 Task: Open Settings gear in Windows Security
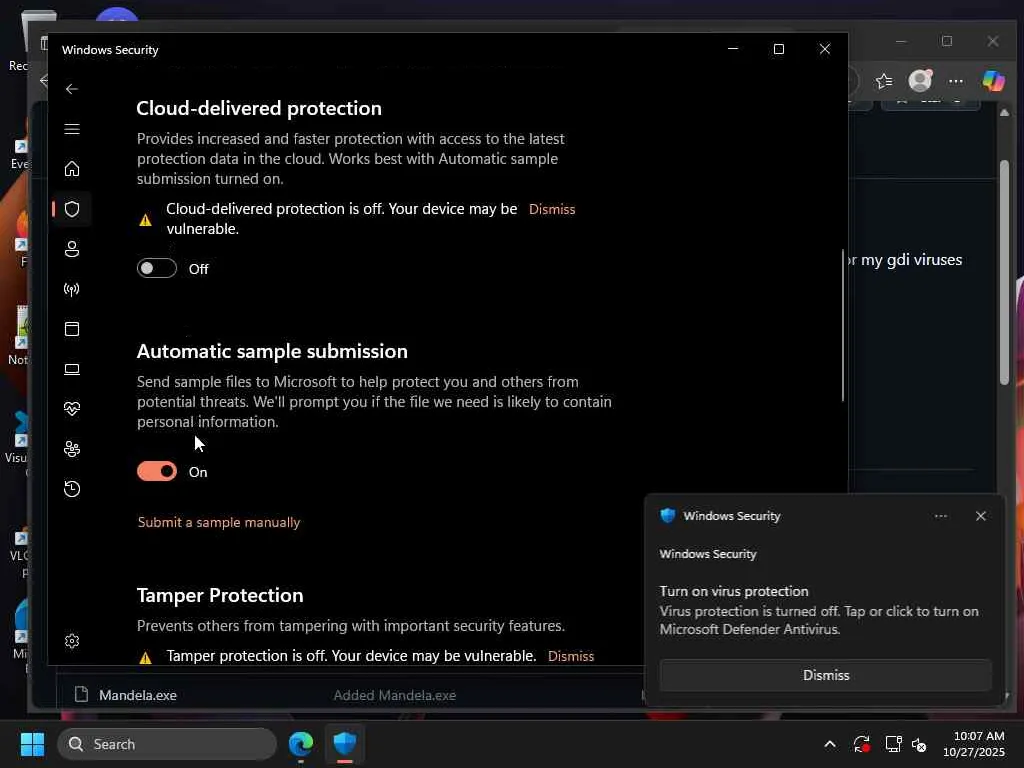click(x=72, y=641)
